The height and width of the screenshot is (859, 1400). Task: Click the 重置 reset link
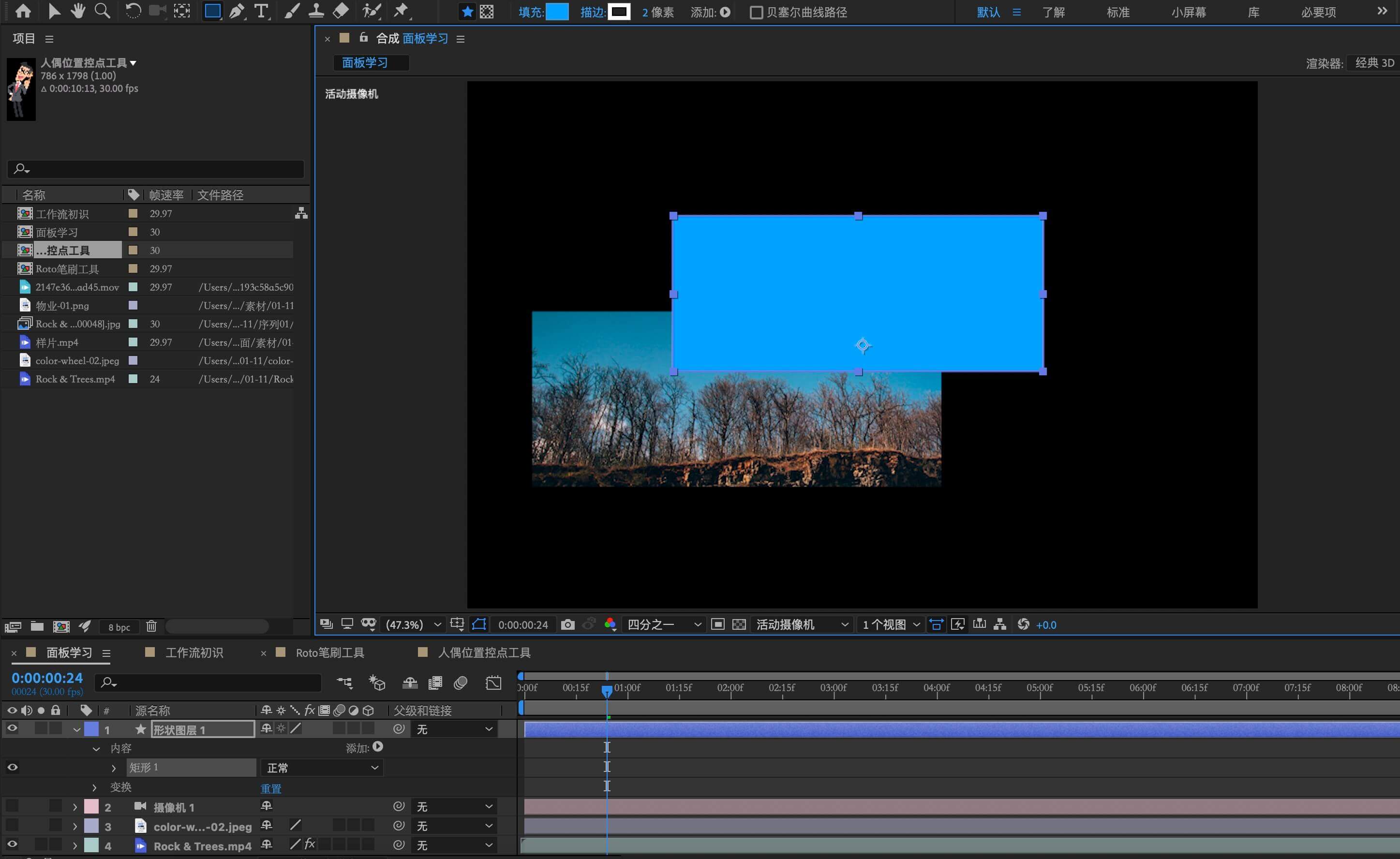[270, 788]
